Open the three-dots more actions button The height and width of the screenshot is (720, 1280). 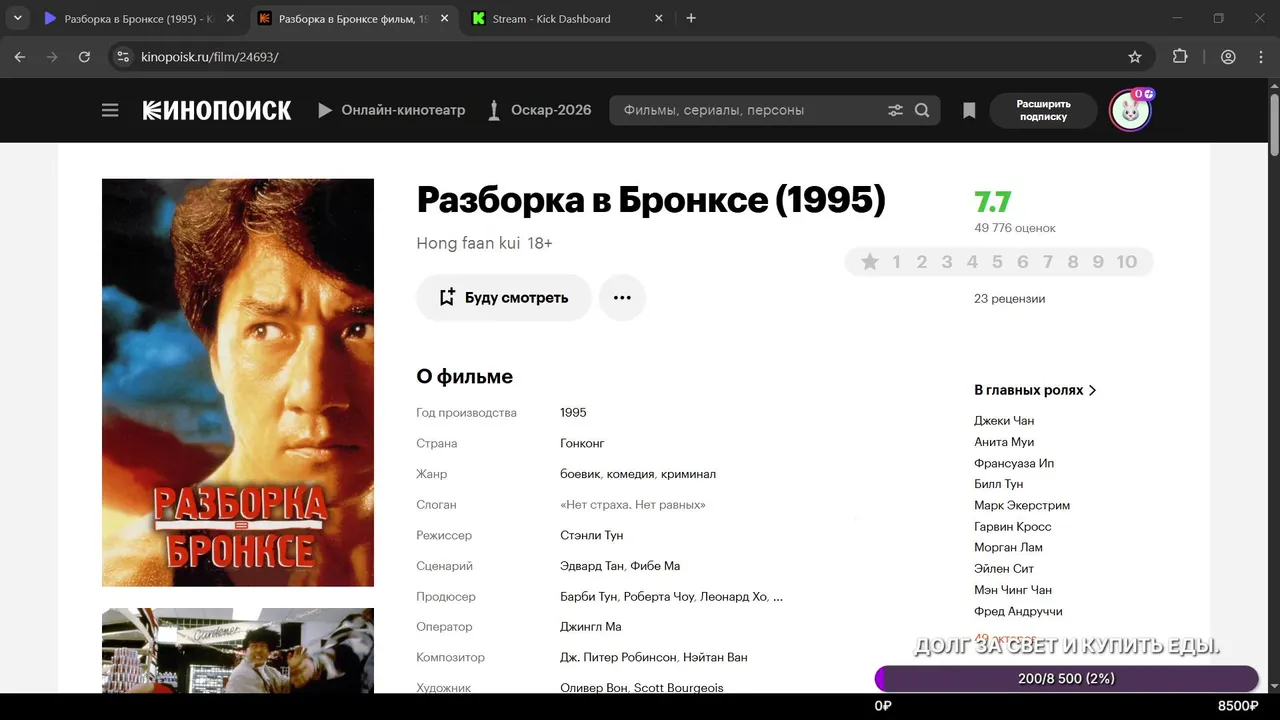click(x=622, y=298)
